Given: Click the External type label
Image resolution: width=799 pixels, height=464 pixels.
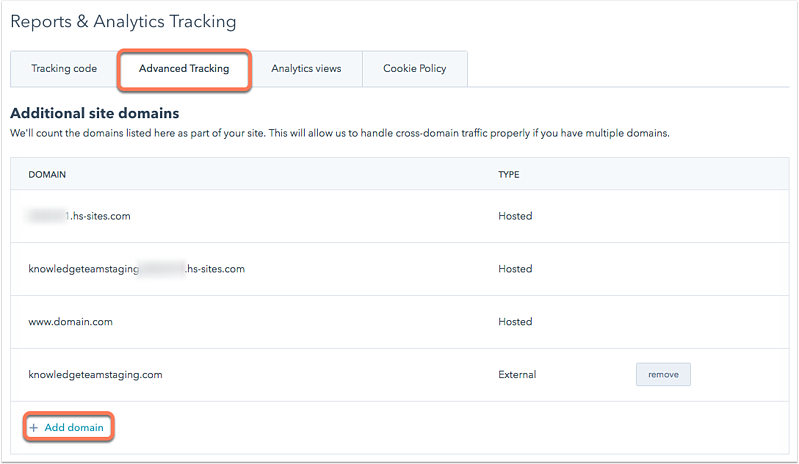Looking at the screenshot, I should [x=517, y=375].
